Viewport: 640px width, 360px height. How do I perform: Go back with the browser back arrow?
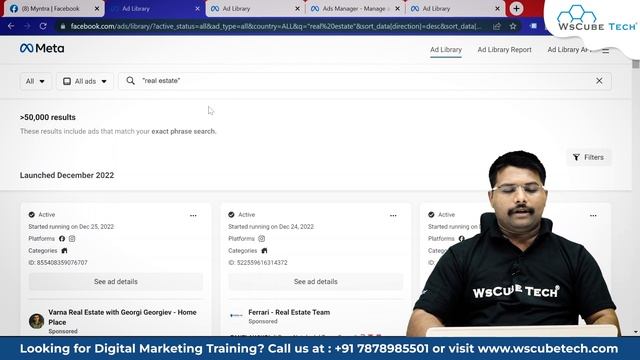pos(11,26)
